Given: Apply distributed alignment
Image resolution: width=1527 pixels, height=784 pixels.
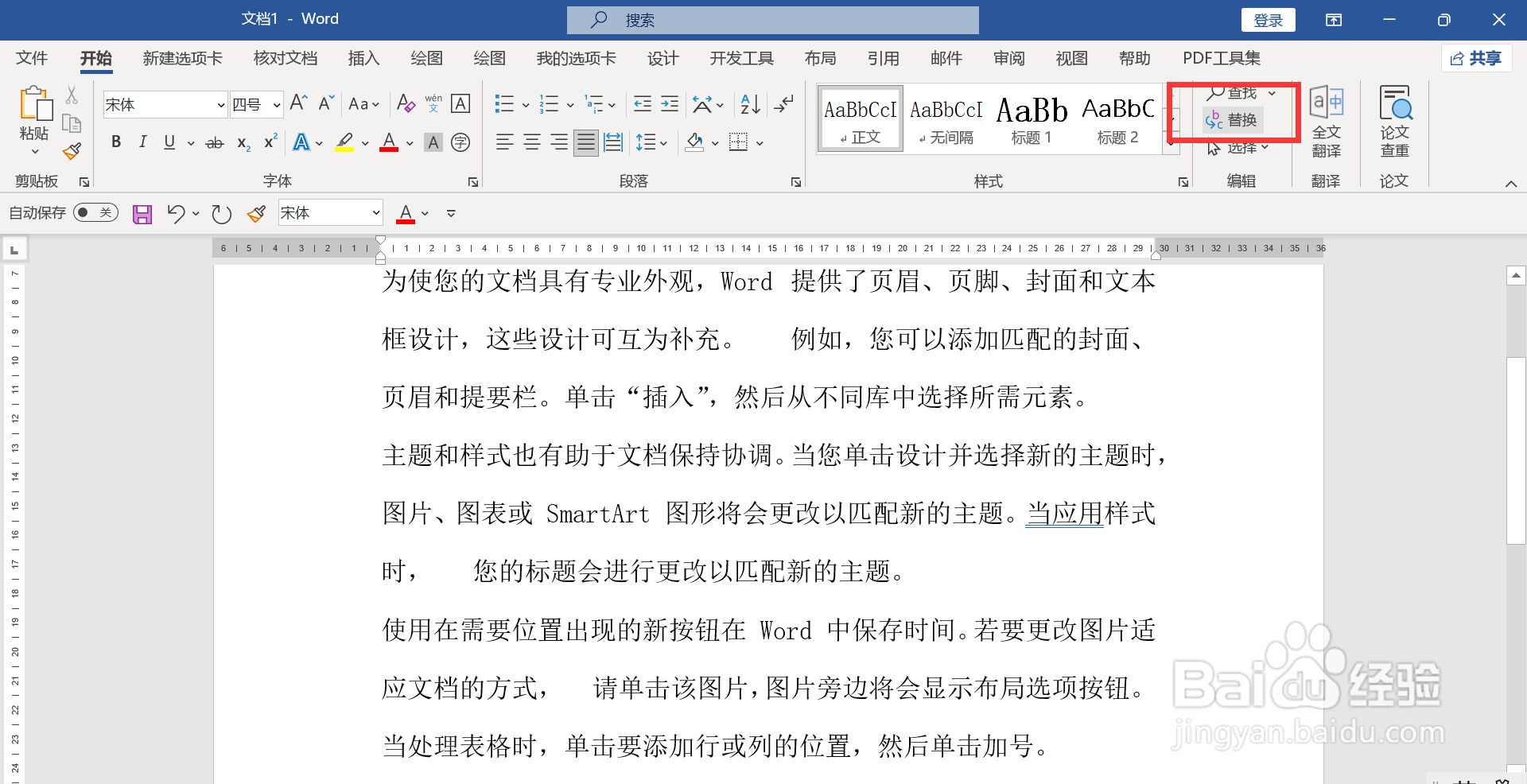Looking at the screenshot, I should pos(613,142).
